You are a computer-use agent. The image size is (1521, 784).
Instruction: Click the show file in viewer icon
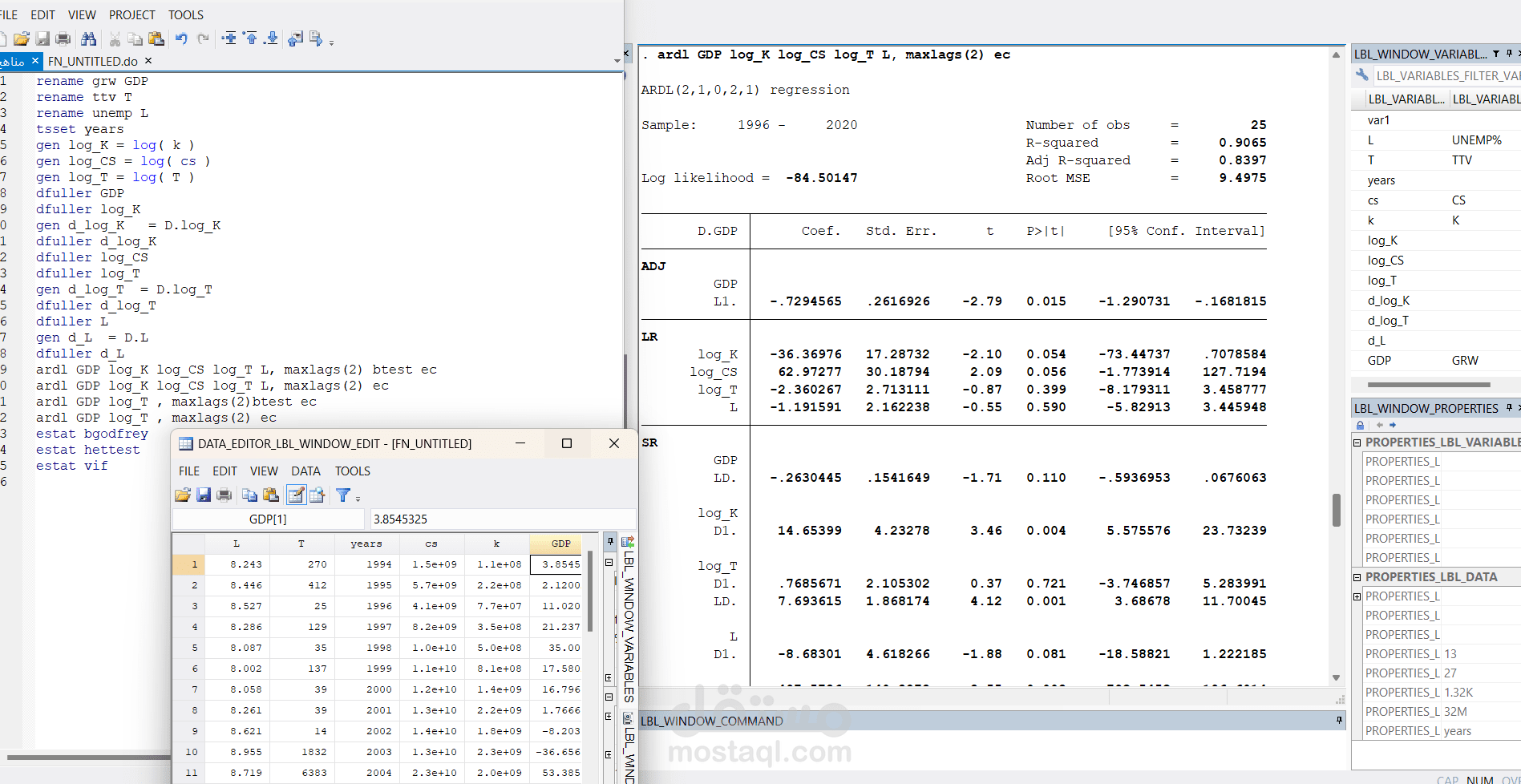point(296,38)
